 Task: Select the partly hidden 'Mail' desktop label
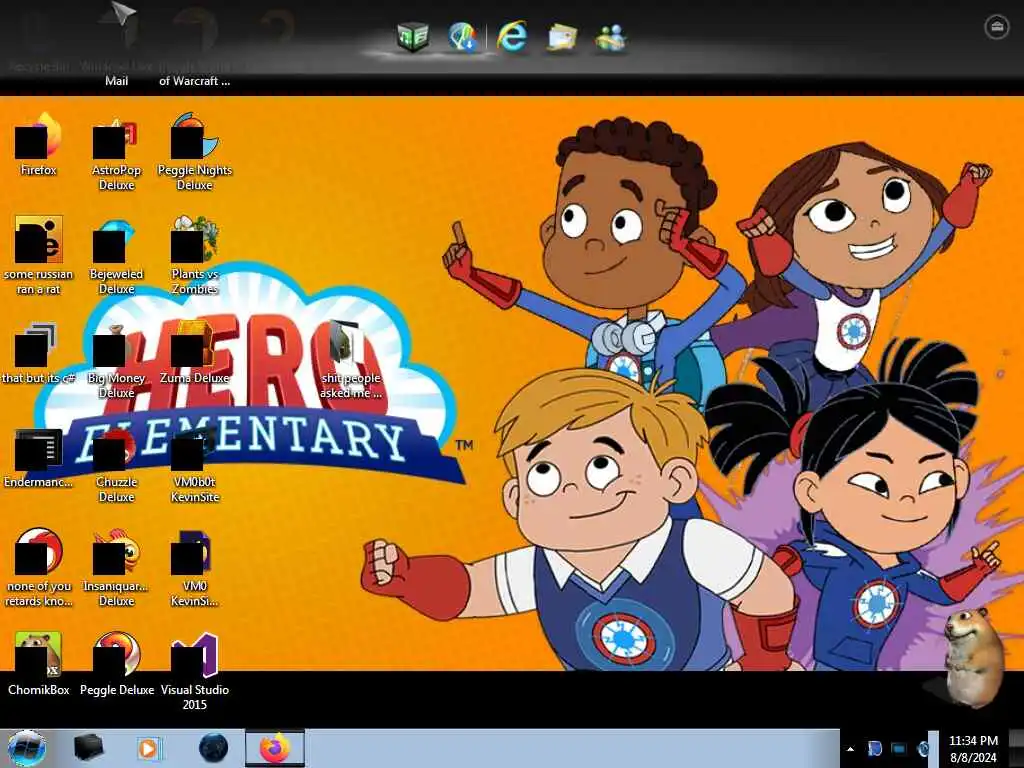point(116,81)
